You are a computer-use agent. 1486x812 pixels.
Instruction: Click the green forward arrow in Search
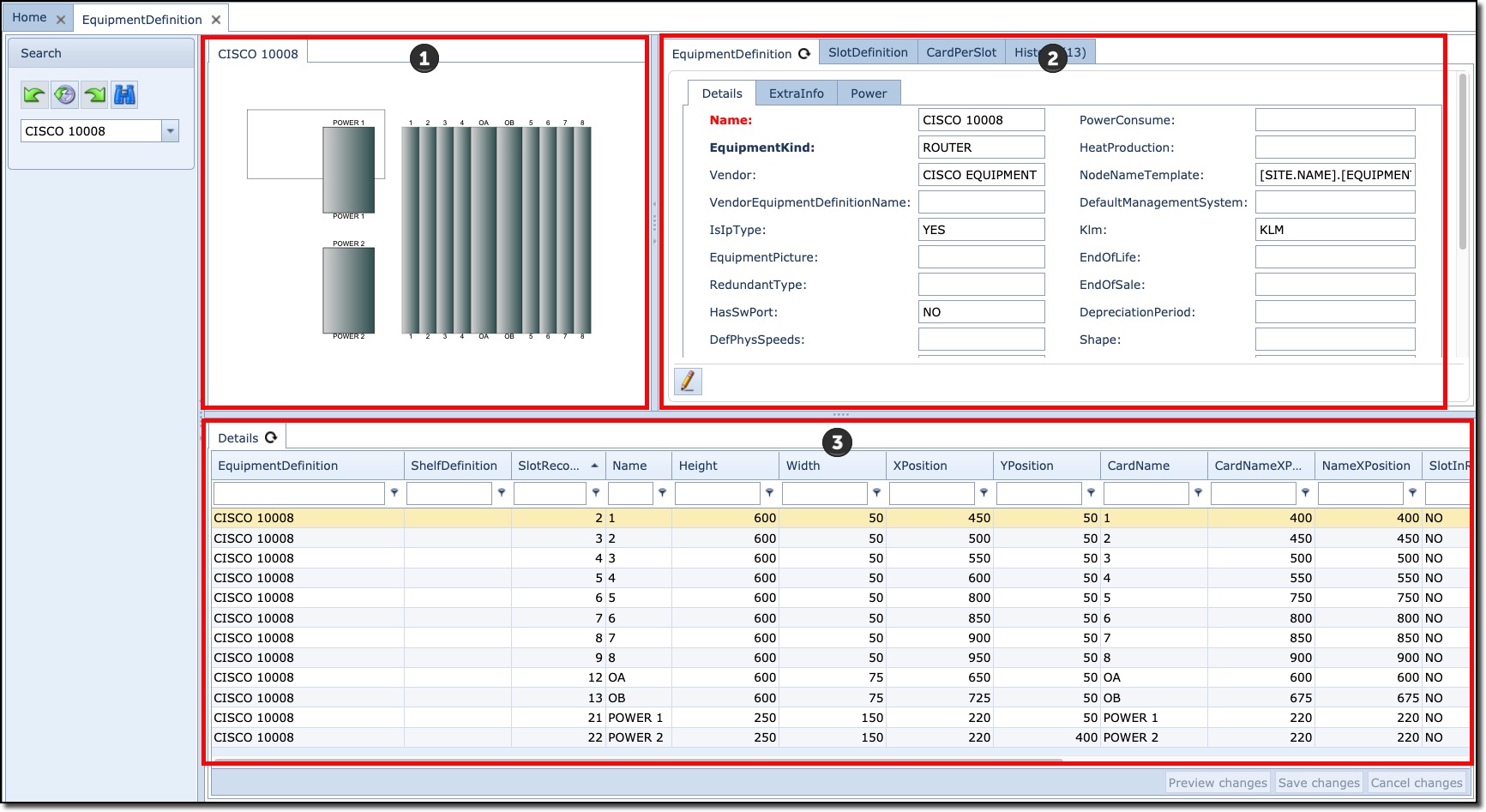click(x=94, y=95)
